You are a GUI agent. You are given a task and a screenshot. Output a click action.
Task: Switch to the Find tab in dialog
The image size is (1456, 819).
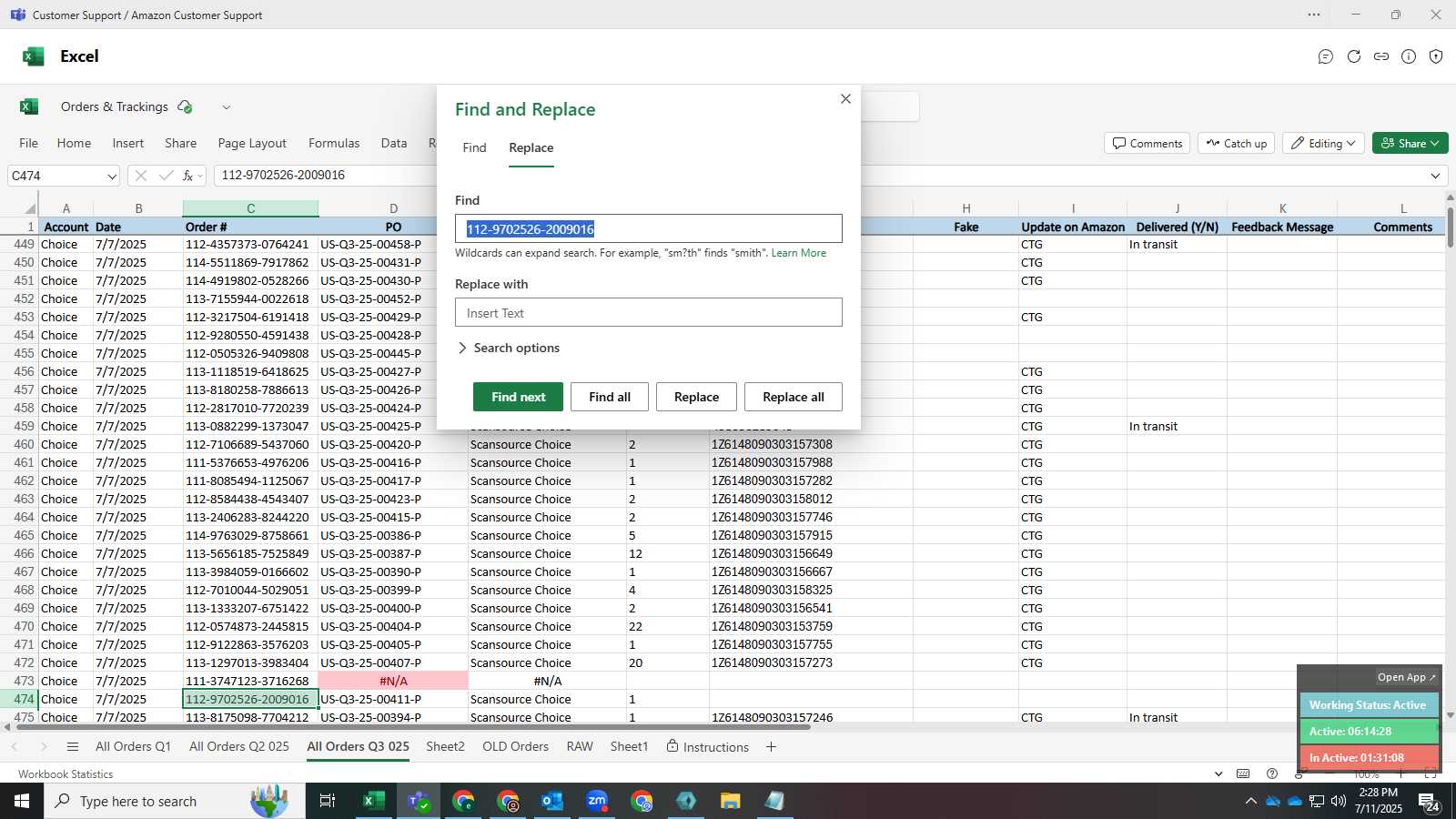click(x=474, y=147)
